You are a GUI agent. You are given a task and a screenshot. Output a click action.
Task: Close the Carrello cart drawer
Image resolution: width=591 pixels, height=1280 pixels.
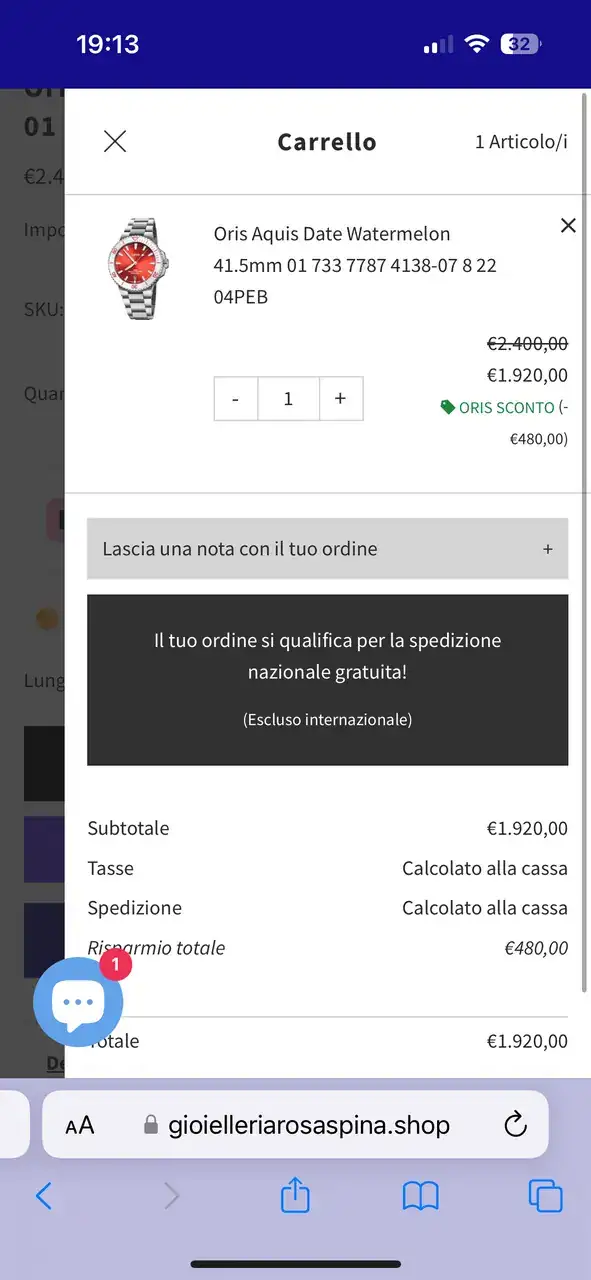click(x=115, y=141)
